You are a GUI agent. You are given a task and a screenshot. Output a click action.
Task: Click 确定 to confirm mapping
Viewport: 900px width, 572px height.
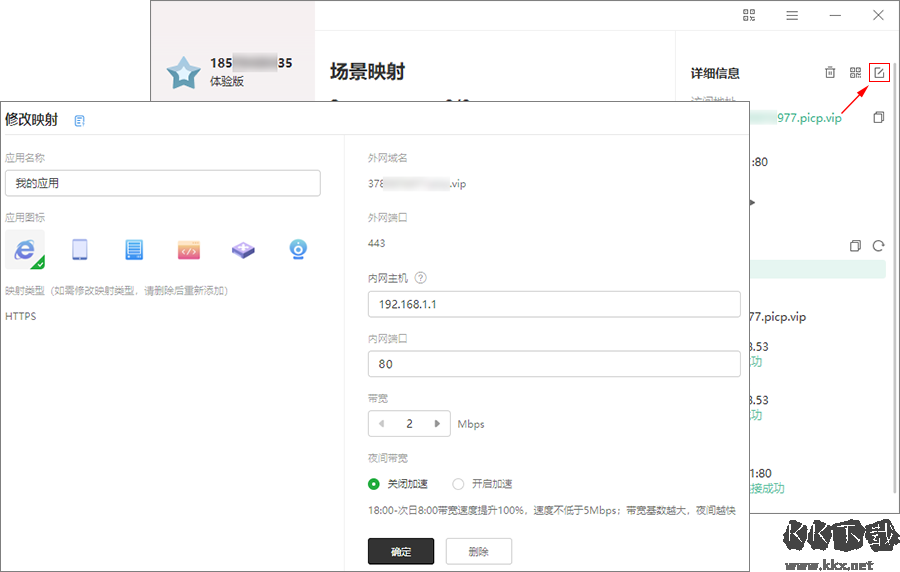pos(401,551)
